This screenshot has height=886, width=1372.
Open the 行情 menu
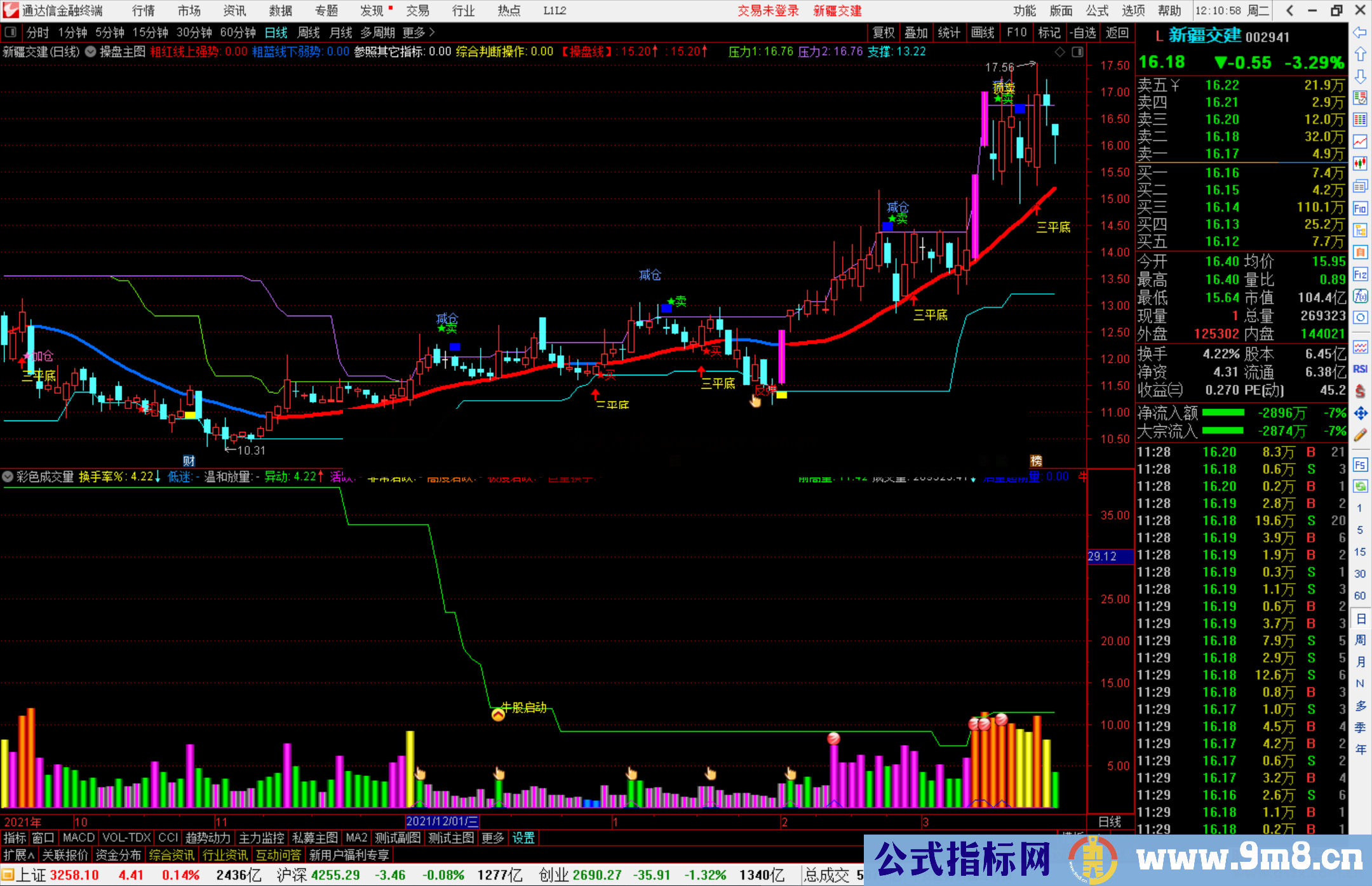(x=143, y=10)
